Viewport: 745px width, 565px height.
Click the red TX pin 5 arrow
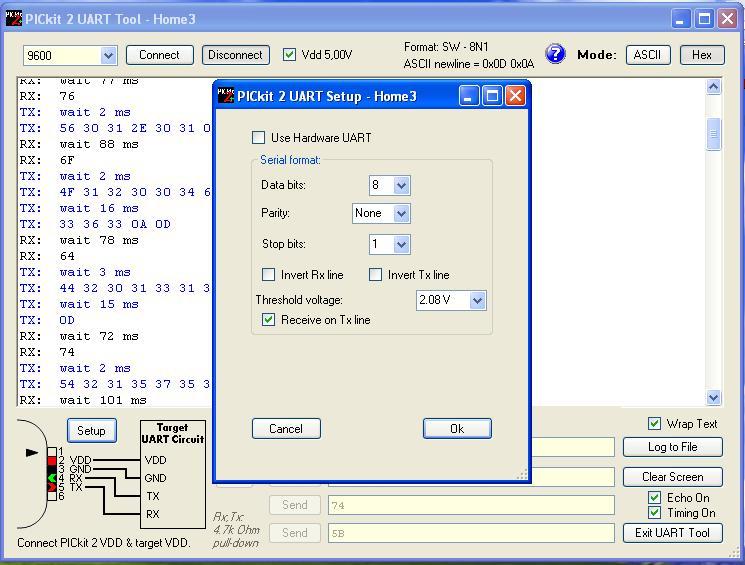52,487
